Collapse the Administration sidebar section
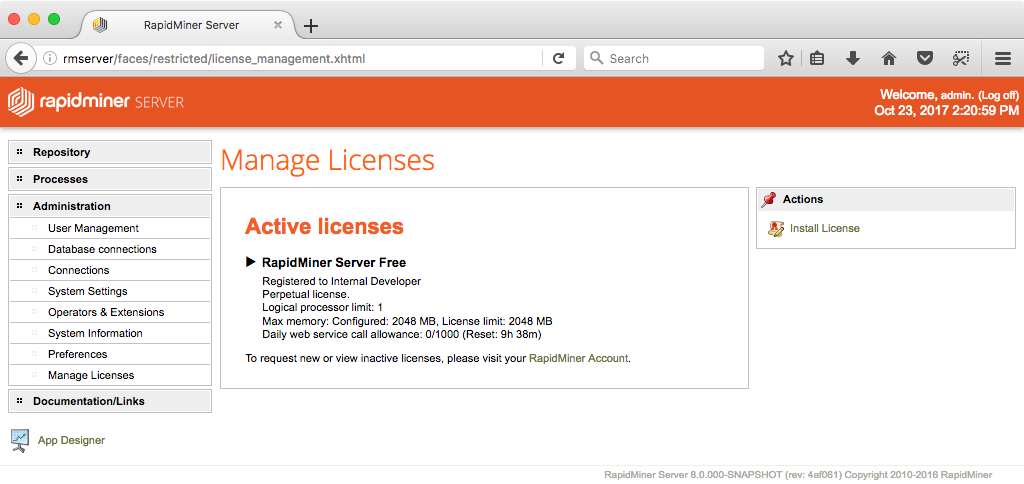The image size is (1024, 484). click(x=71, y=206)
